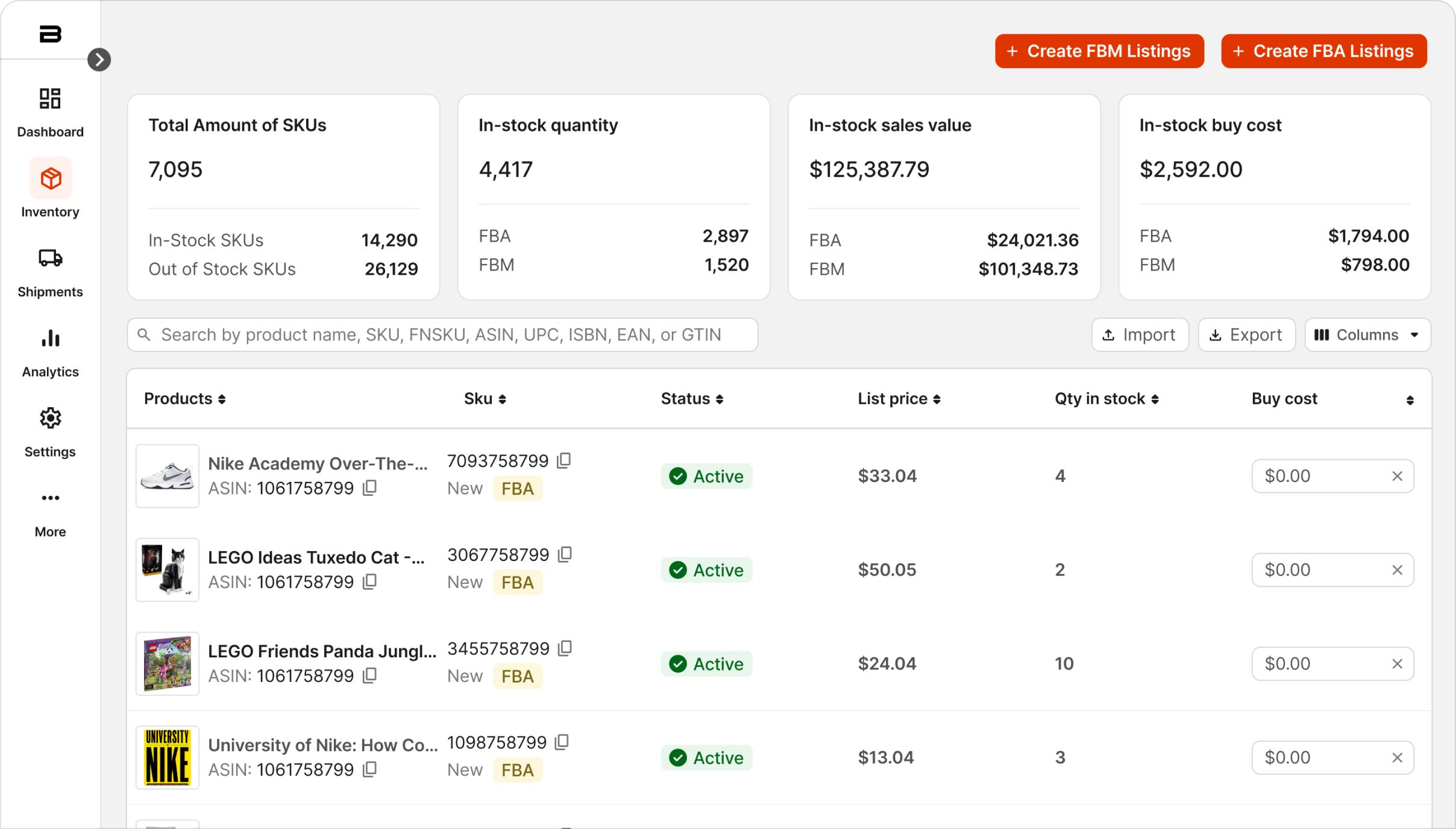Go to Shipments in the sidebar
This screenshot has width=1456, height=829.
50,273
